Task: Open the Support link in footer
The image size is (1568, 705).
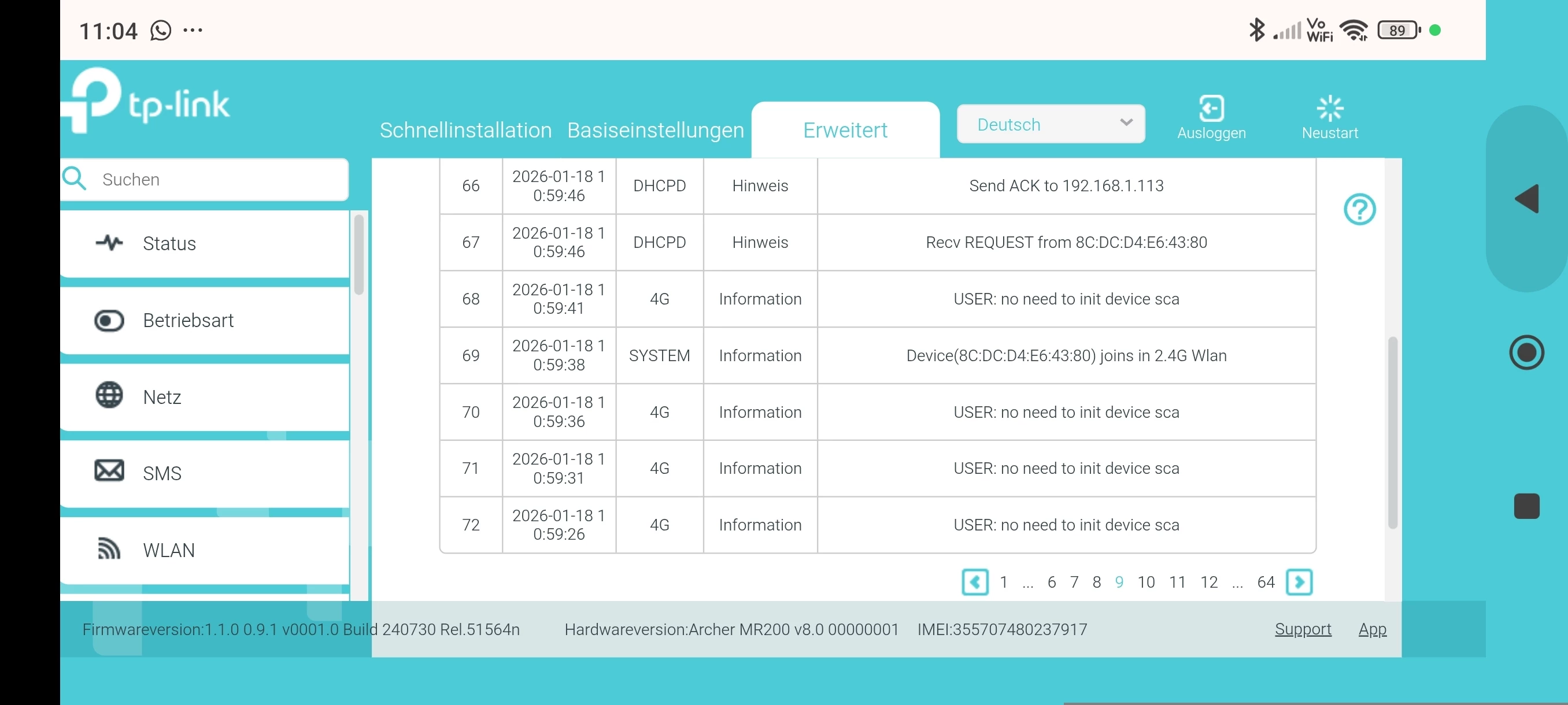Action: (1303, 629)
